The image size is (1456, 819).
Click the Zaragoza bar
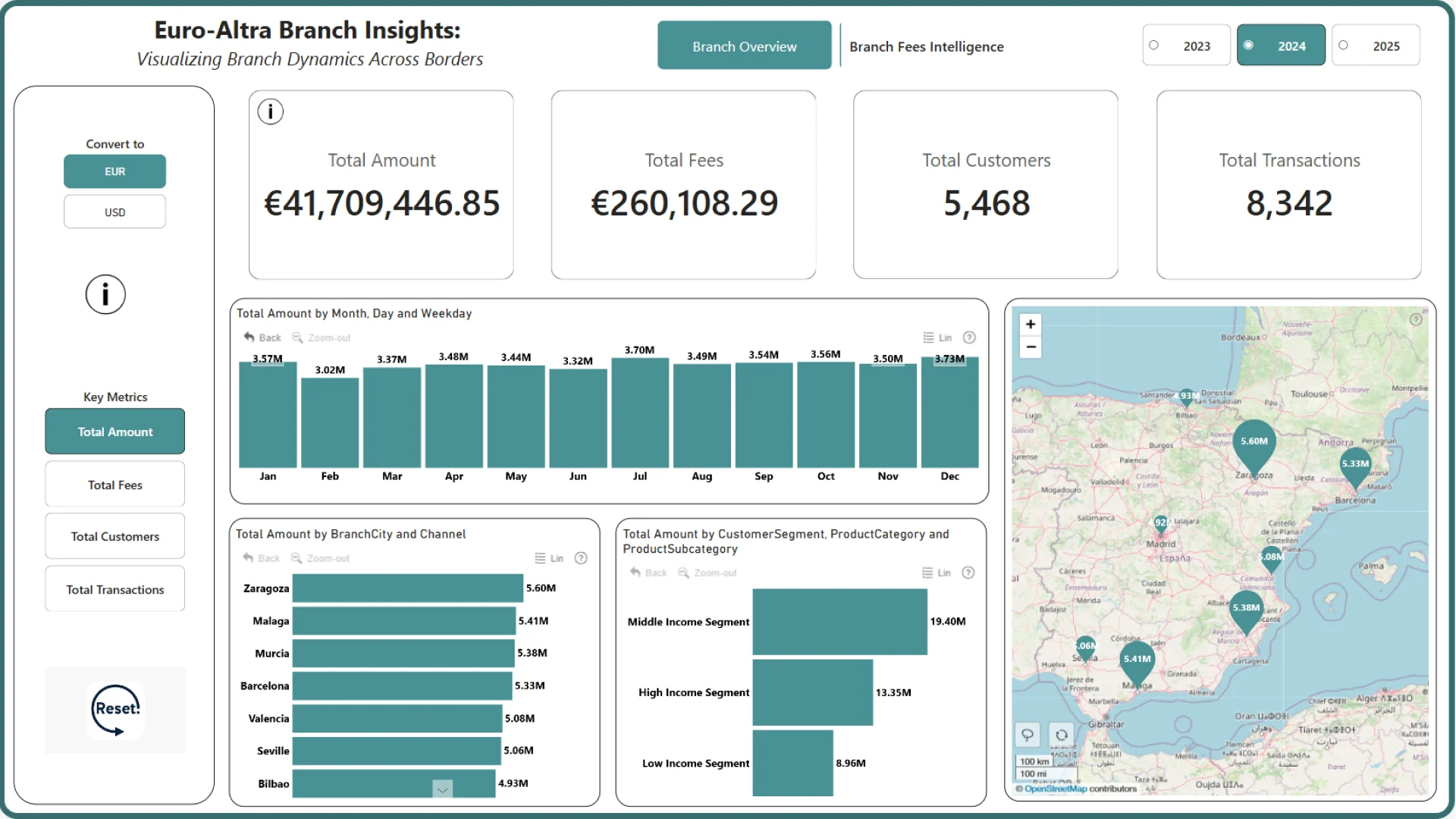point(408,588)
